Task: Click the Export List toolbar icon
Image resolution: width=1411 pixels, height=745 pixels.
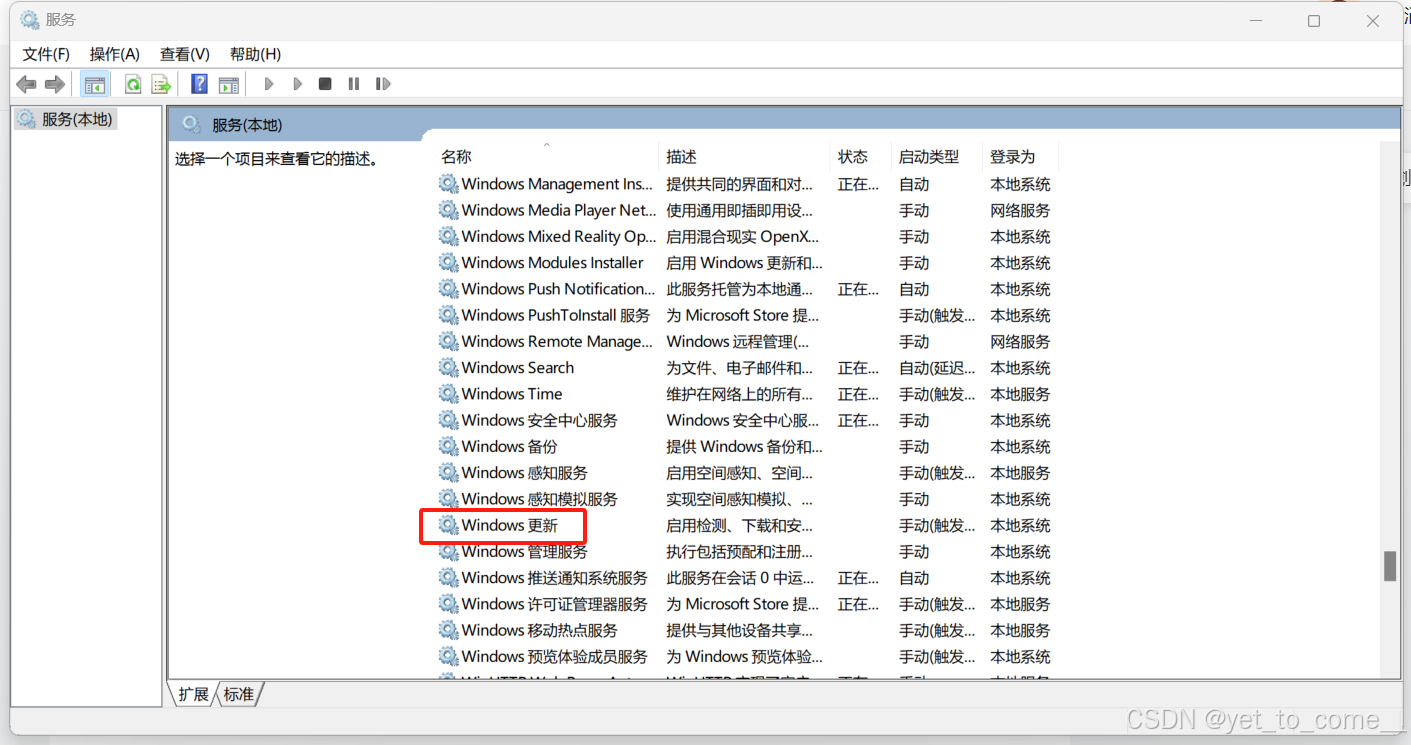Action: [161, 84]
